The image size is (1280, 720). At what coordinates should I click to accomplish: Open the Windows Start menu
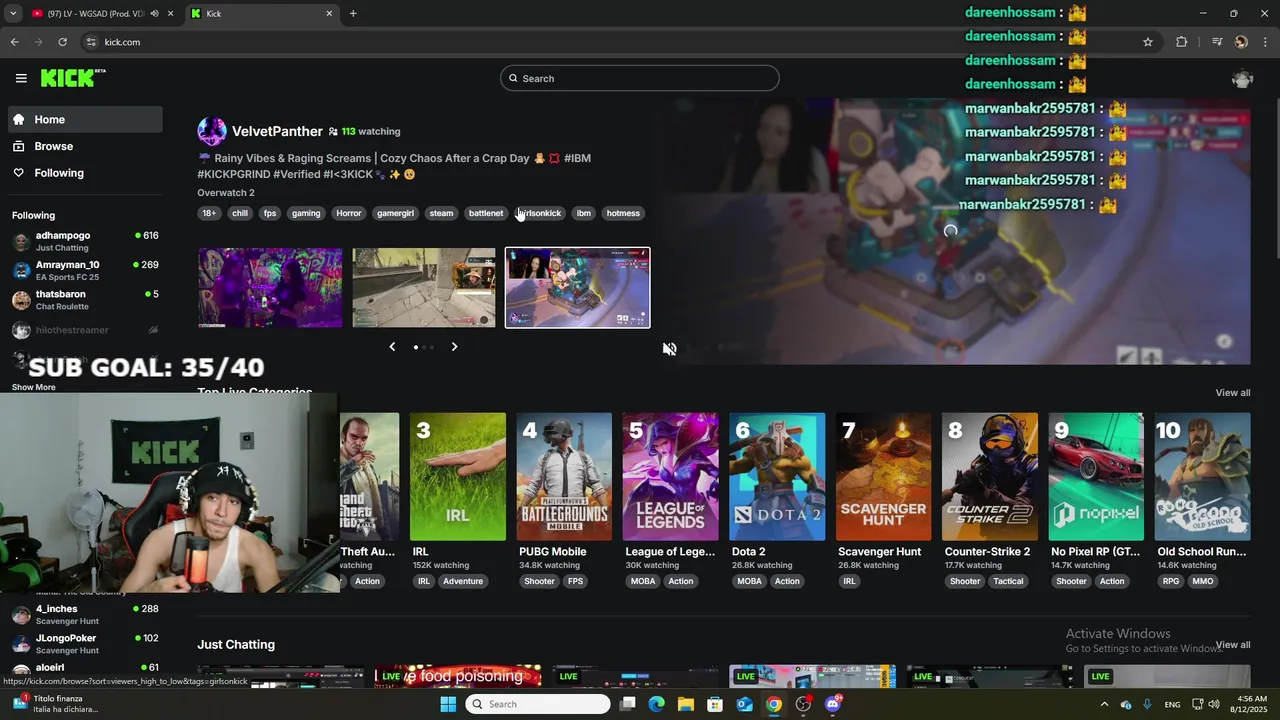tap(448, 704)
